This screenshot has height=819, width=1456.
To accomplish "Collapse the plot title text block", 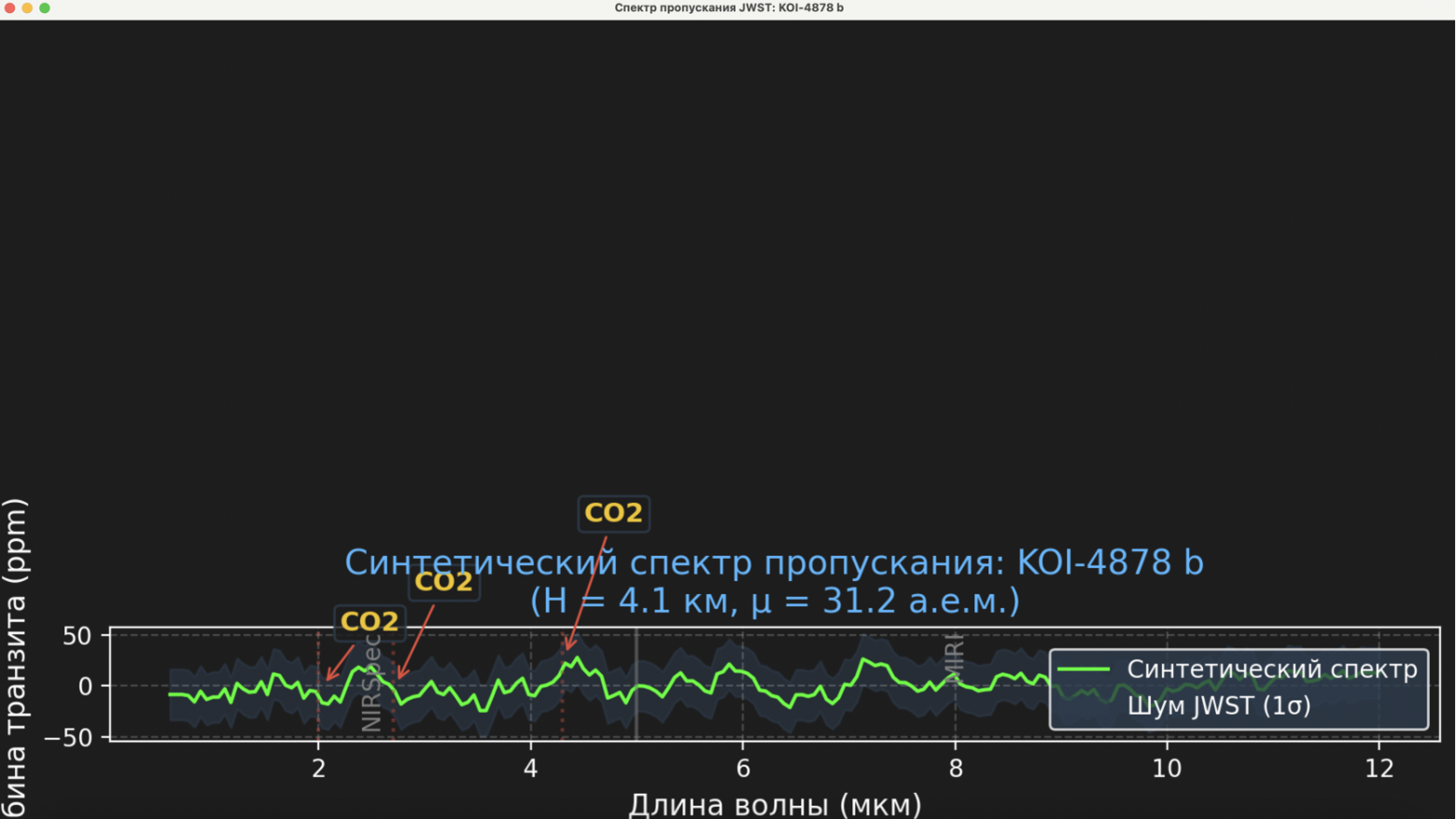I will click(775, 581).
